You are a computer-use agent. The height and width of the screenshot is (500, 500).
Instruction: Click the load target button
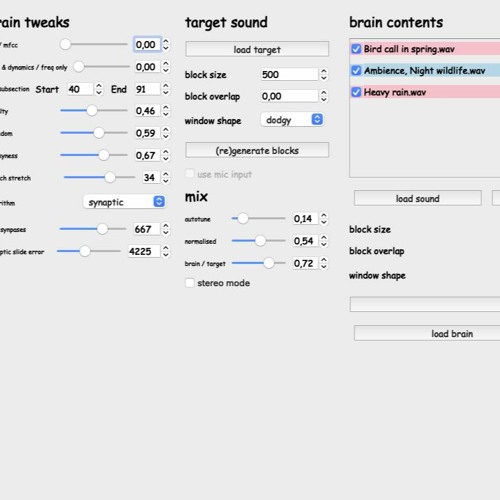[x=257, y=49]
